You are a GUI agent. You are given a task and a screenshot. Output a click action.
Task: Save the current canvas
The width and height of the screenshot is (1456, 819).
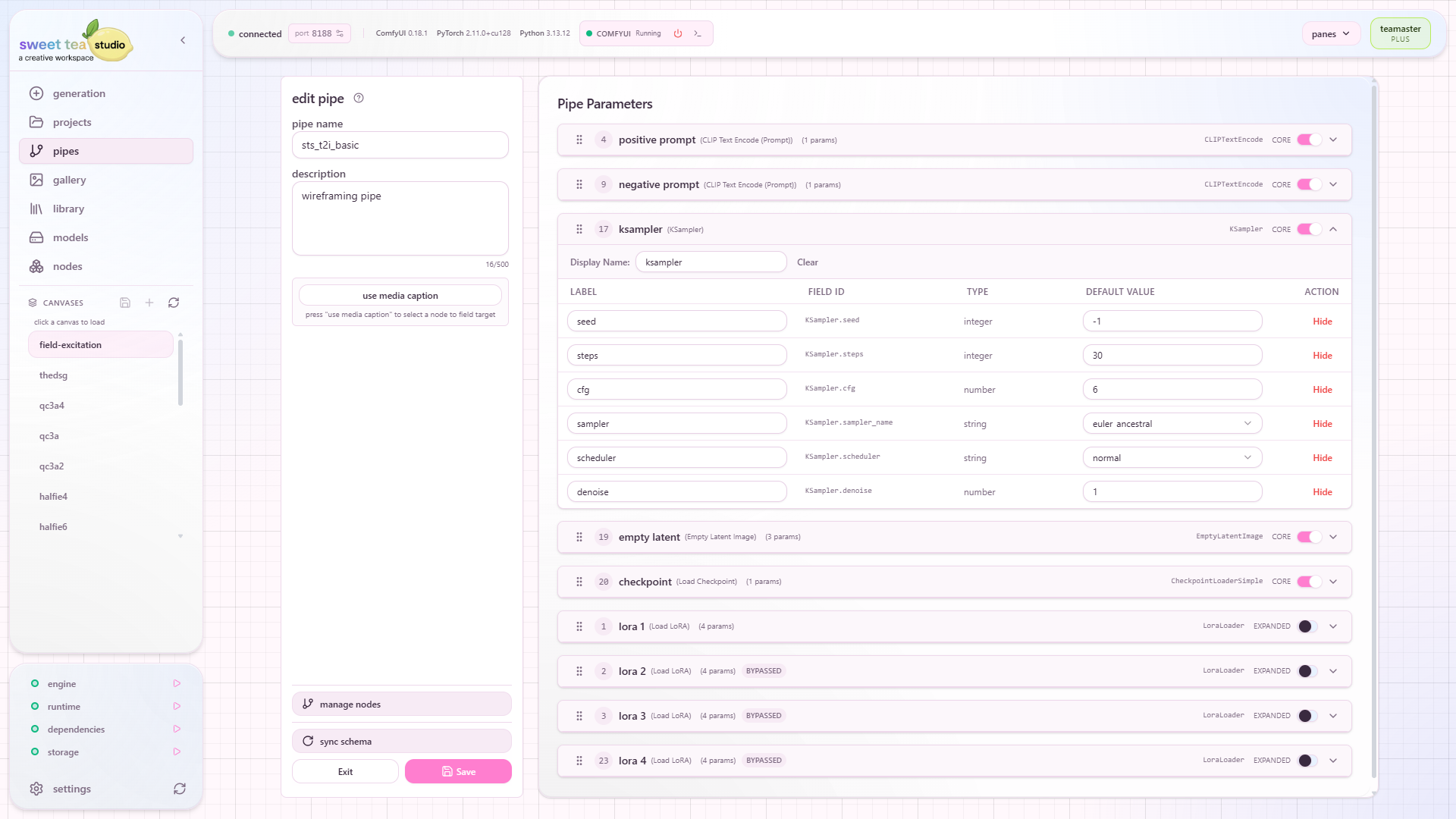click(x=124, y=303)
